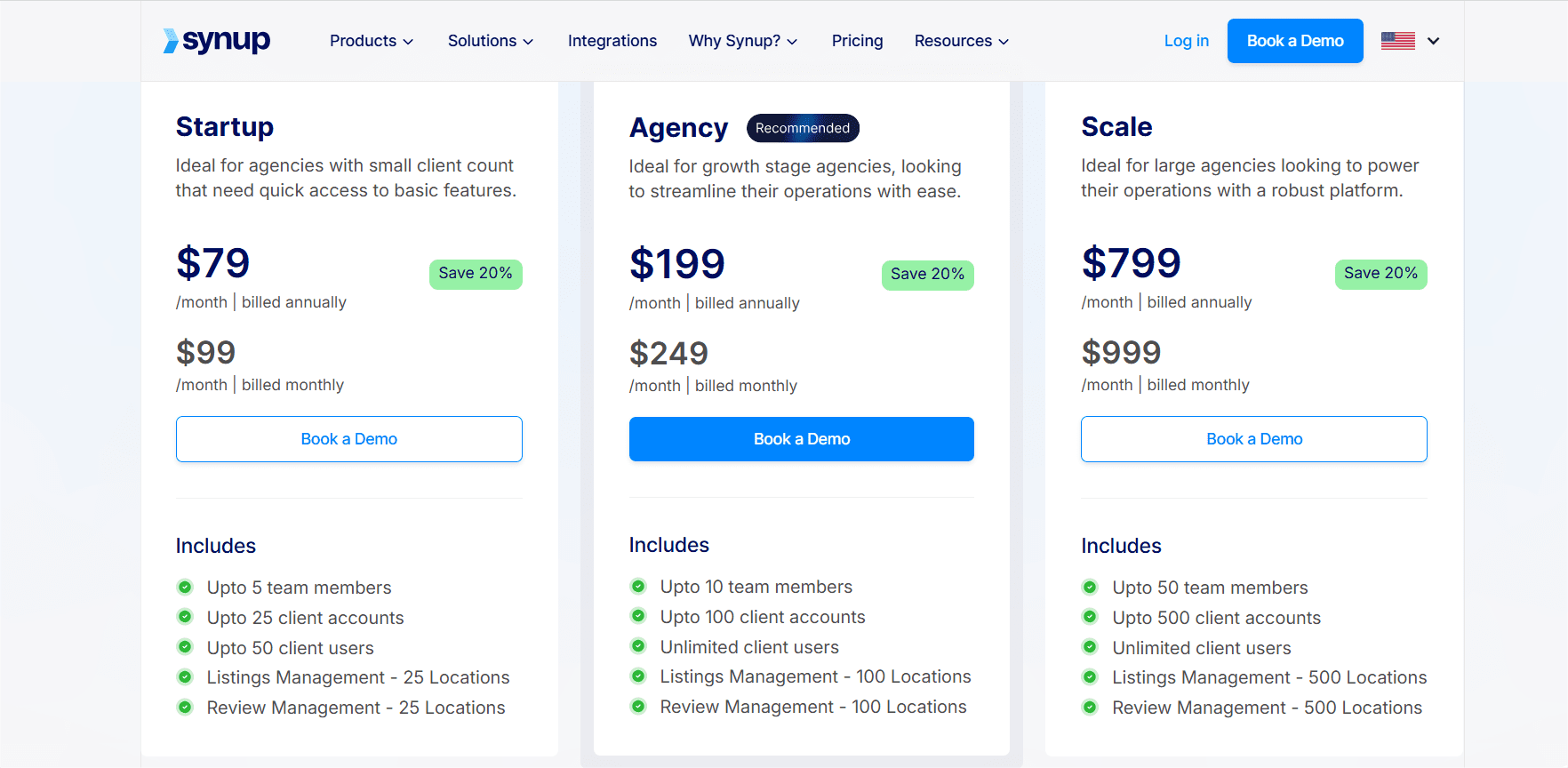Click checkmark beside Review Management - 500 Locations
This screenshot has width=1568, height=768.
coord(1090,708)
